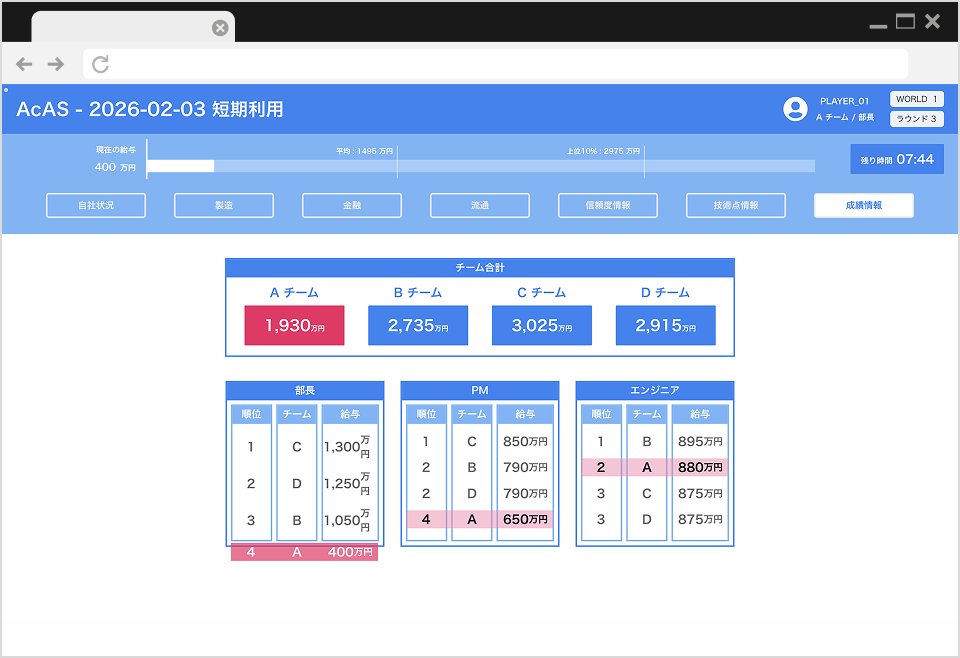
Task: Switch to the 製造 tab
Action: tap(224, 205)
